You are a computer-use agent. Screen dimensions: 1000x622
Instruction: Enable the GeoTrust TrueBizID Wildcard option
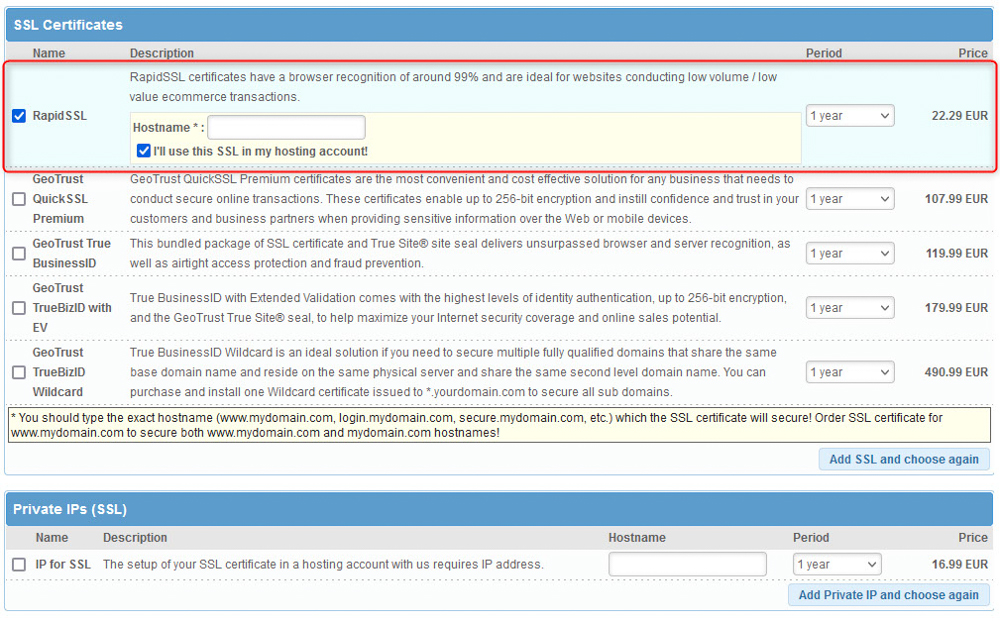point(18,371)
